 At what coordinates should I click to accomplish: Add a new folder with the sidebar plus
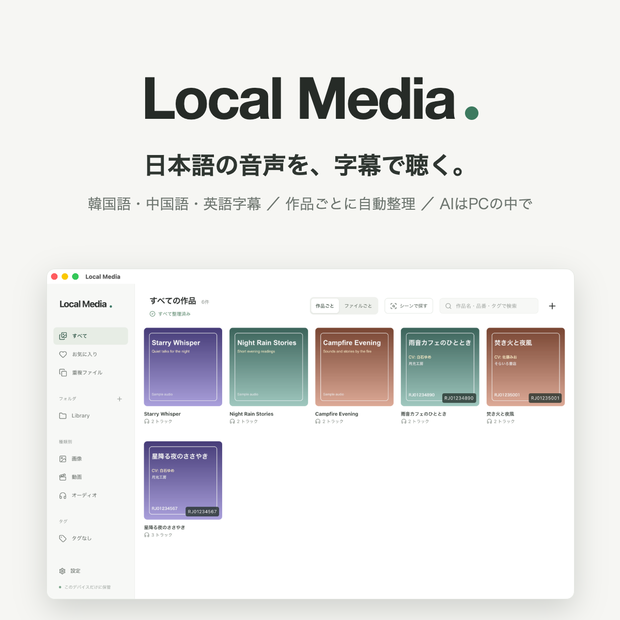(119, 399)
